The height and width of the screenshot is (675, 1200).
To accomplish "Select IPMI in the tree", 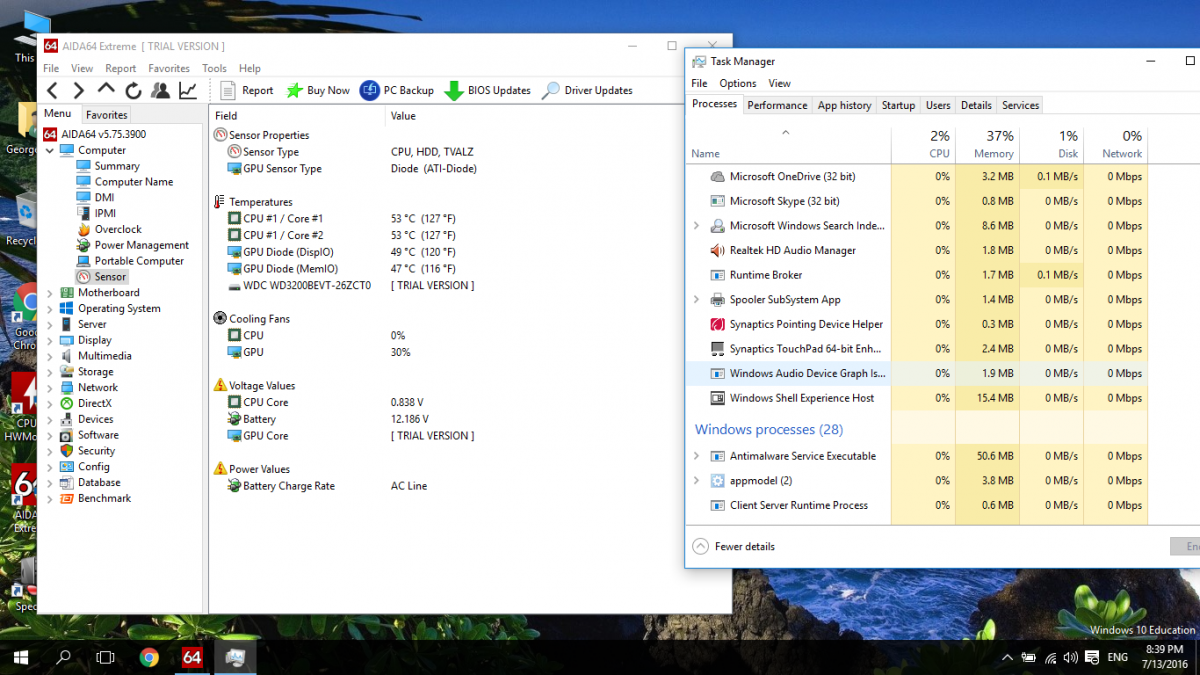I will click(x=96, y=213).
